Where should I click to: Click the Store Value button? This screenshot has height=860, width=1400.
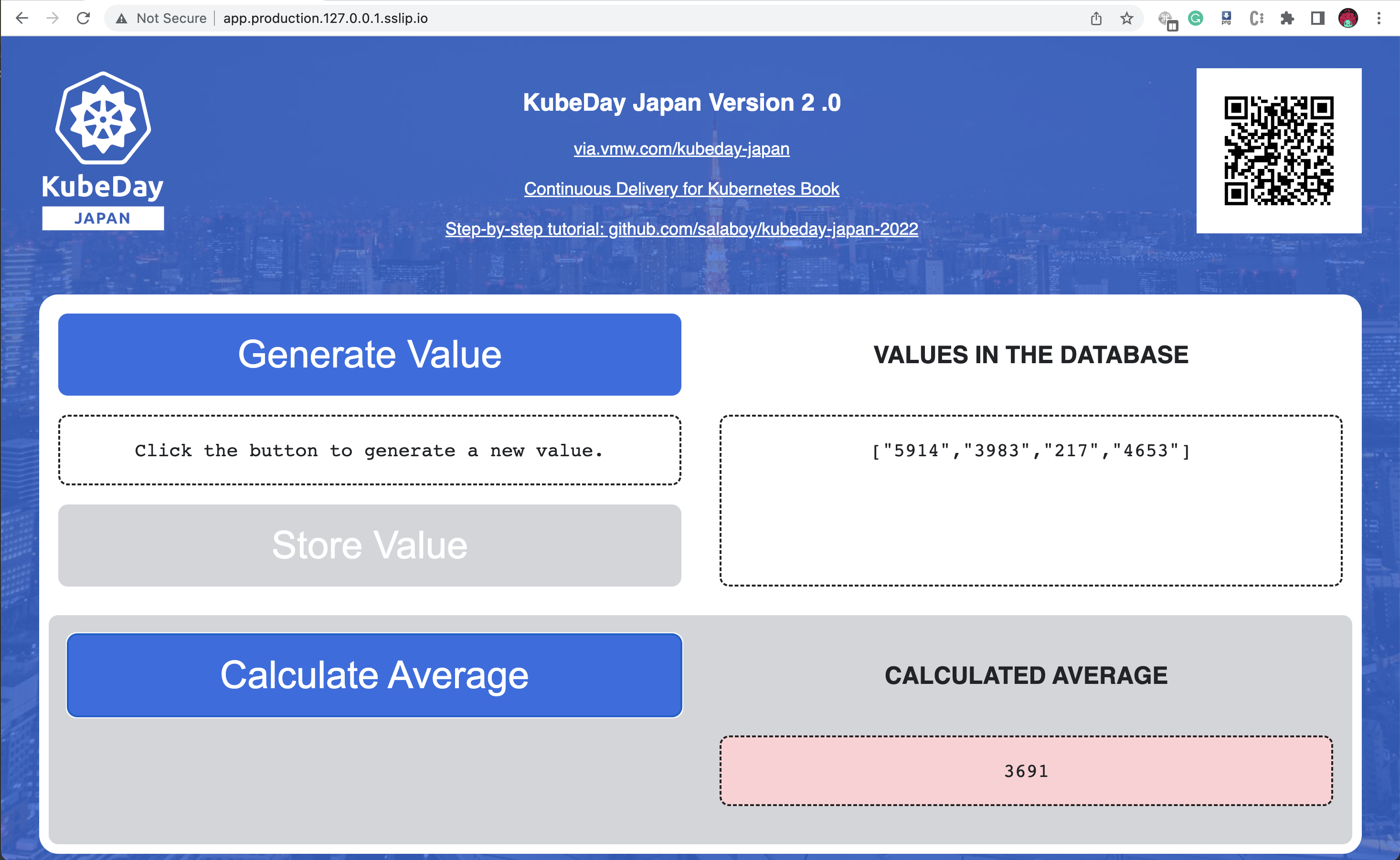[x=370, y=545]
